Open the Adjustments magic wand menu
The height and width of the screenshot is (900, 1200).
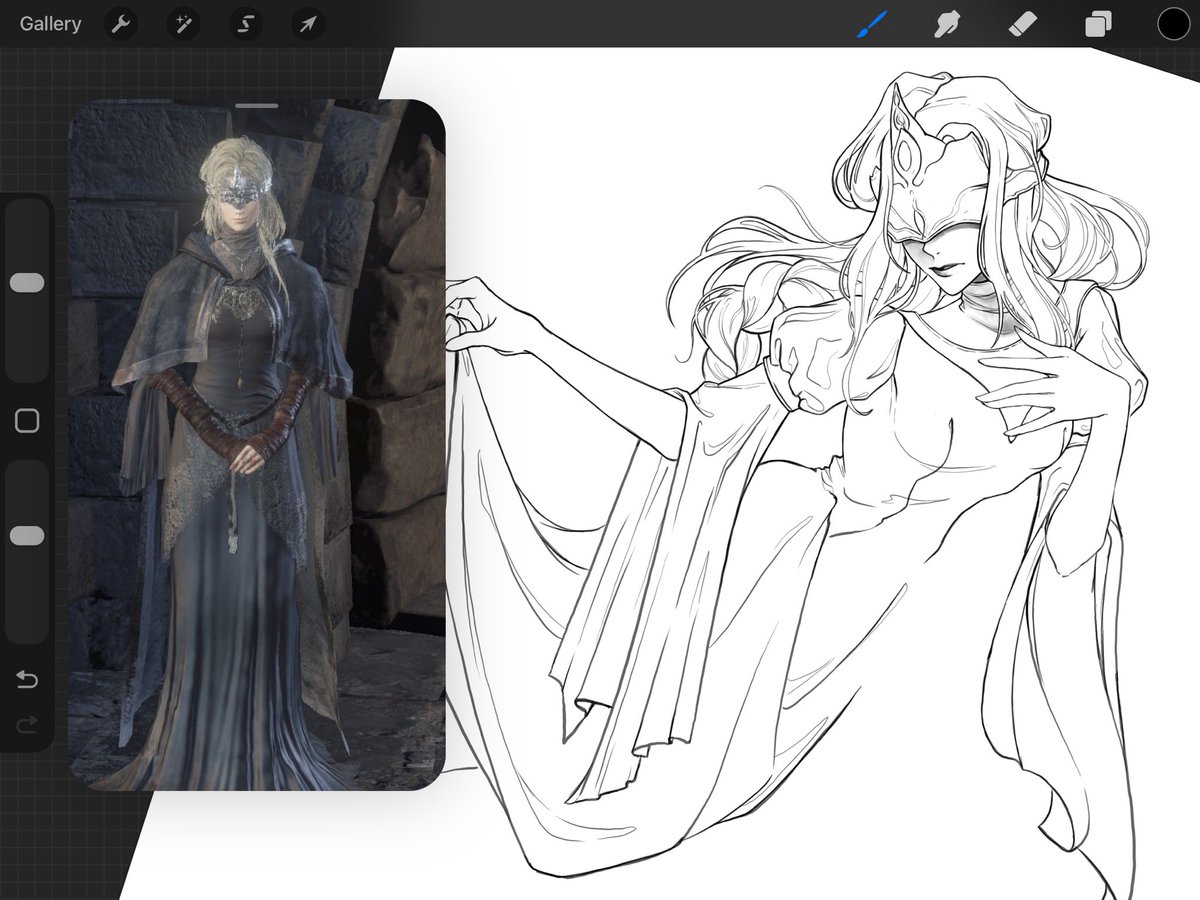pyautogui.click(x=183, y=24)
